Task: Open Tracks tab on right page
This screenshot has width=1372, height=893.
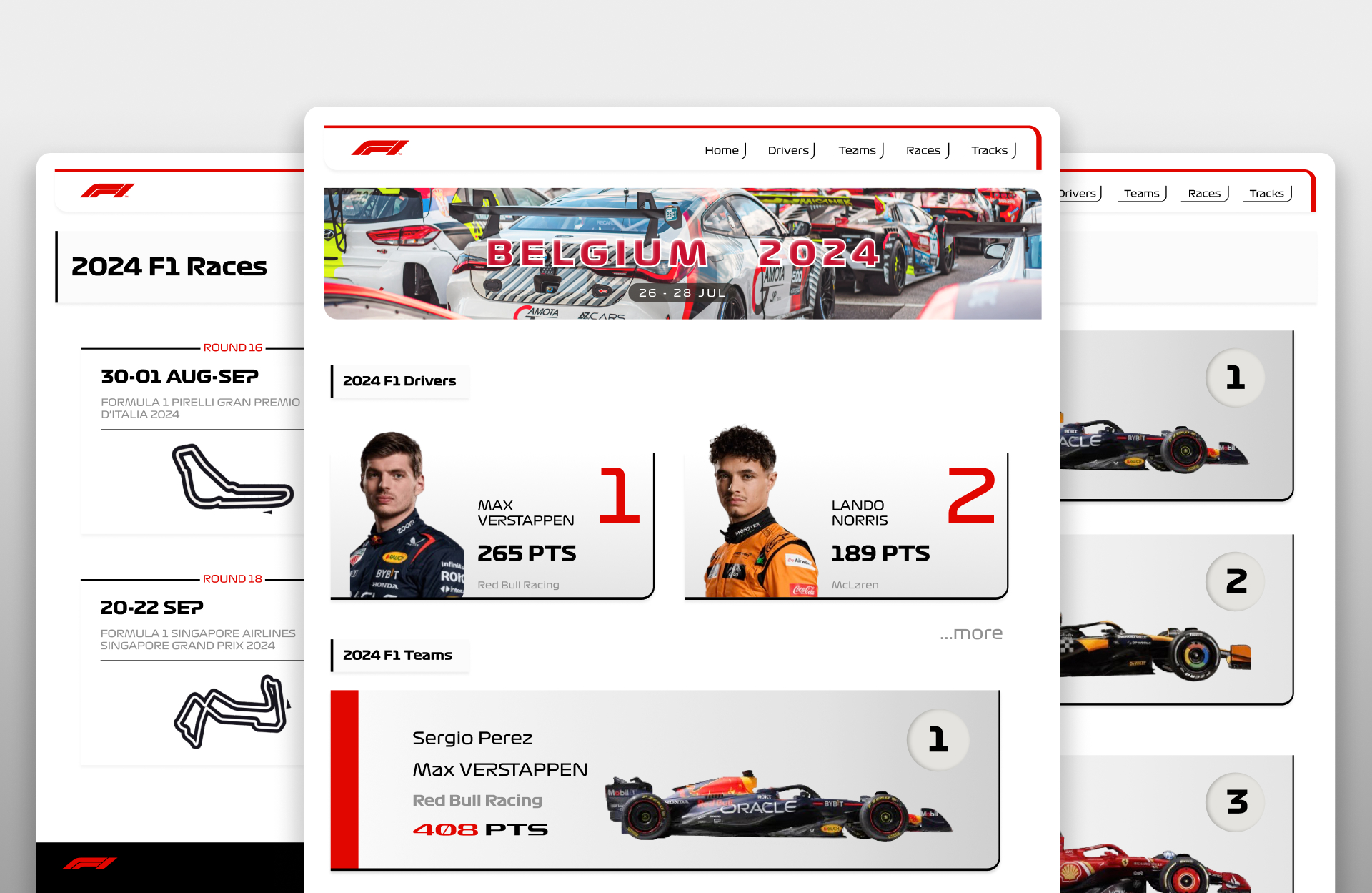Action: (1266, 193)
